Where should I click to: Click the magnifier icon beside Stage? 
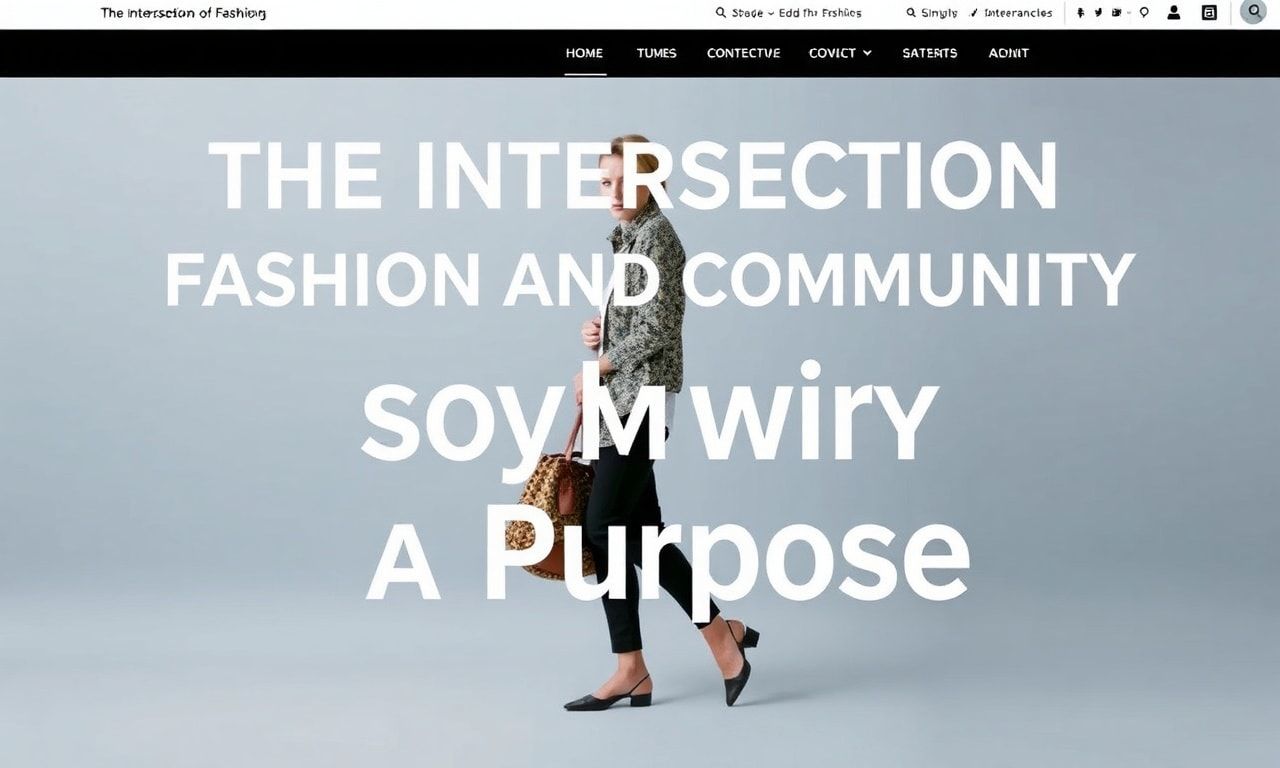720,13
